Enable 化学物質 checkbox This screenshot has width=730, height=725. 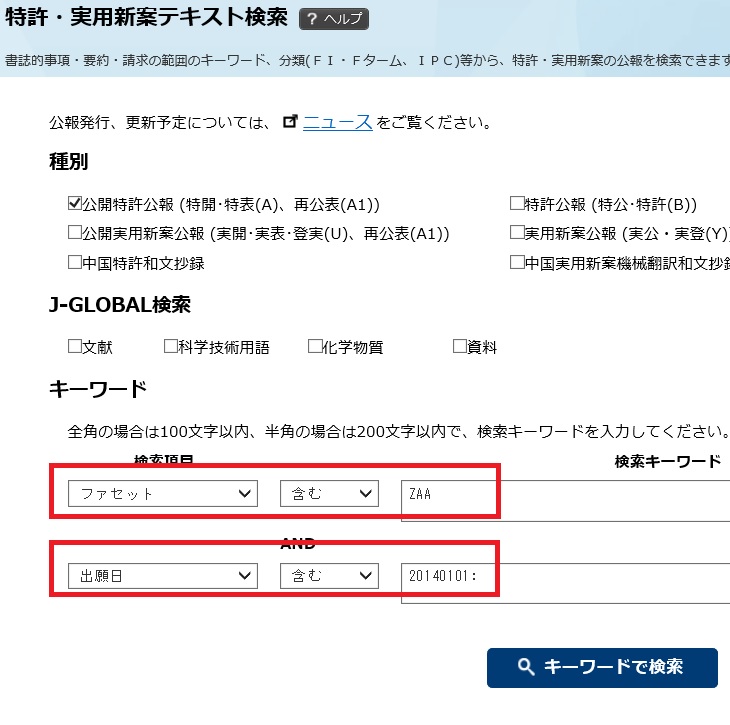tap(315, 346)
